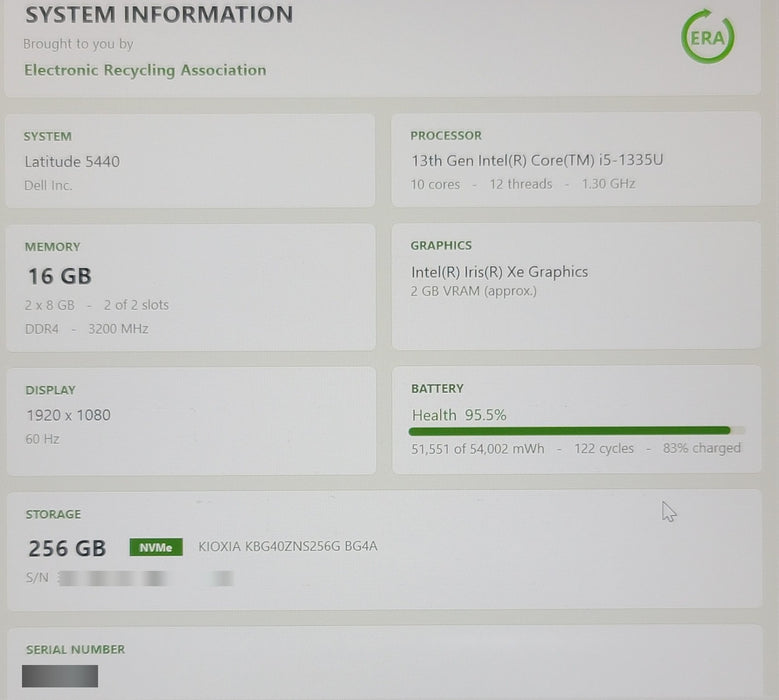Click the 122 cycles value

point(604,449)
